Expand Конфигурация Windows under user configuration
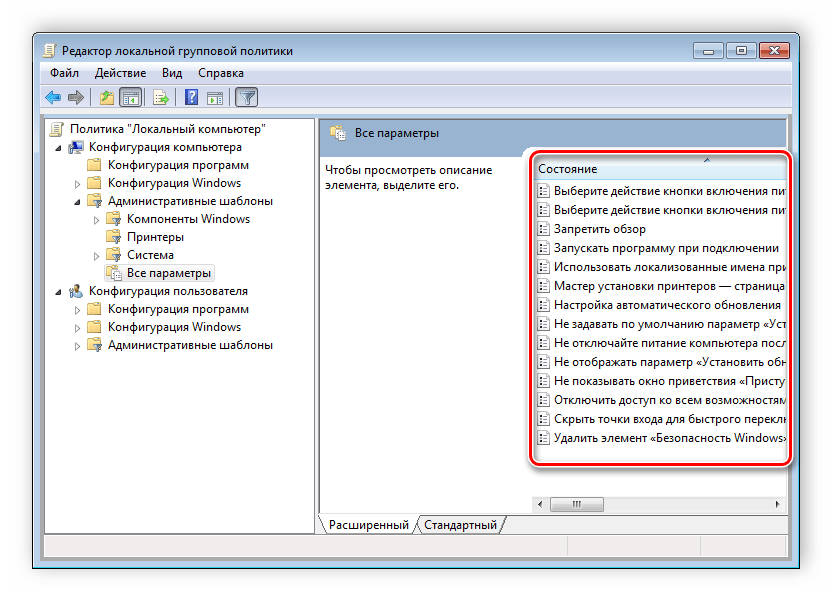Screen dimensions: 832x601 click(77, 328)
